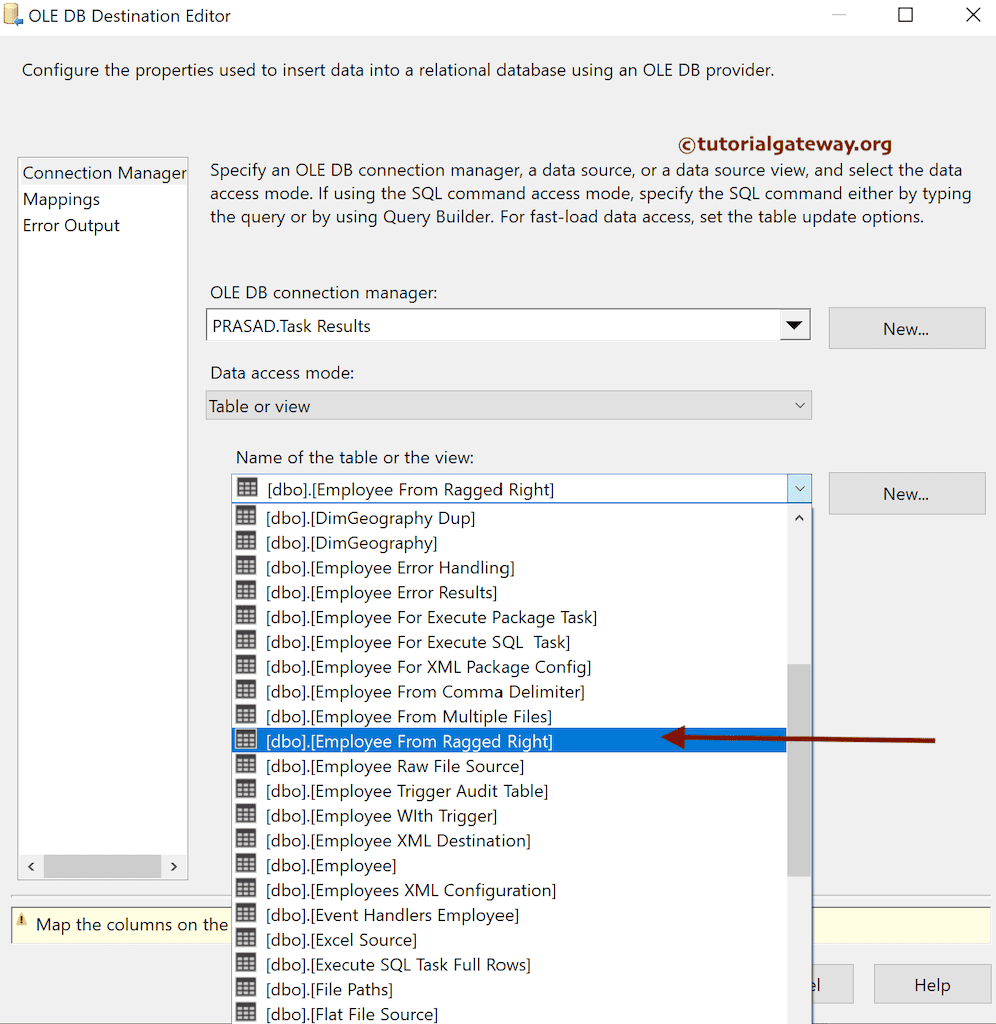Click the table icon beside [dbo].[DimGeography]
The image size is (996, 1024).
point(246,540)
